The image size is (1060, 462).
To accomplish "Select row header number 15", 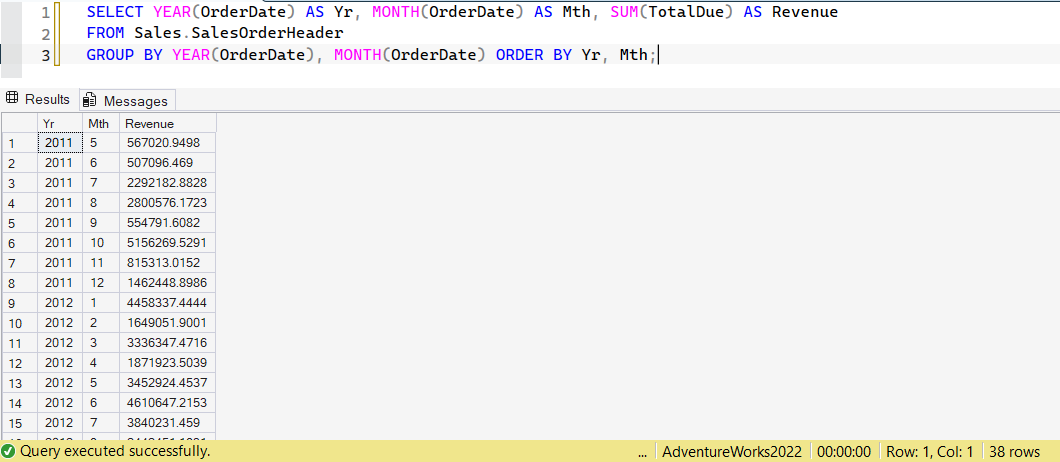I will [x=20, y=423].
